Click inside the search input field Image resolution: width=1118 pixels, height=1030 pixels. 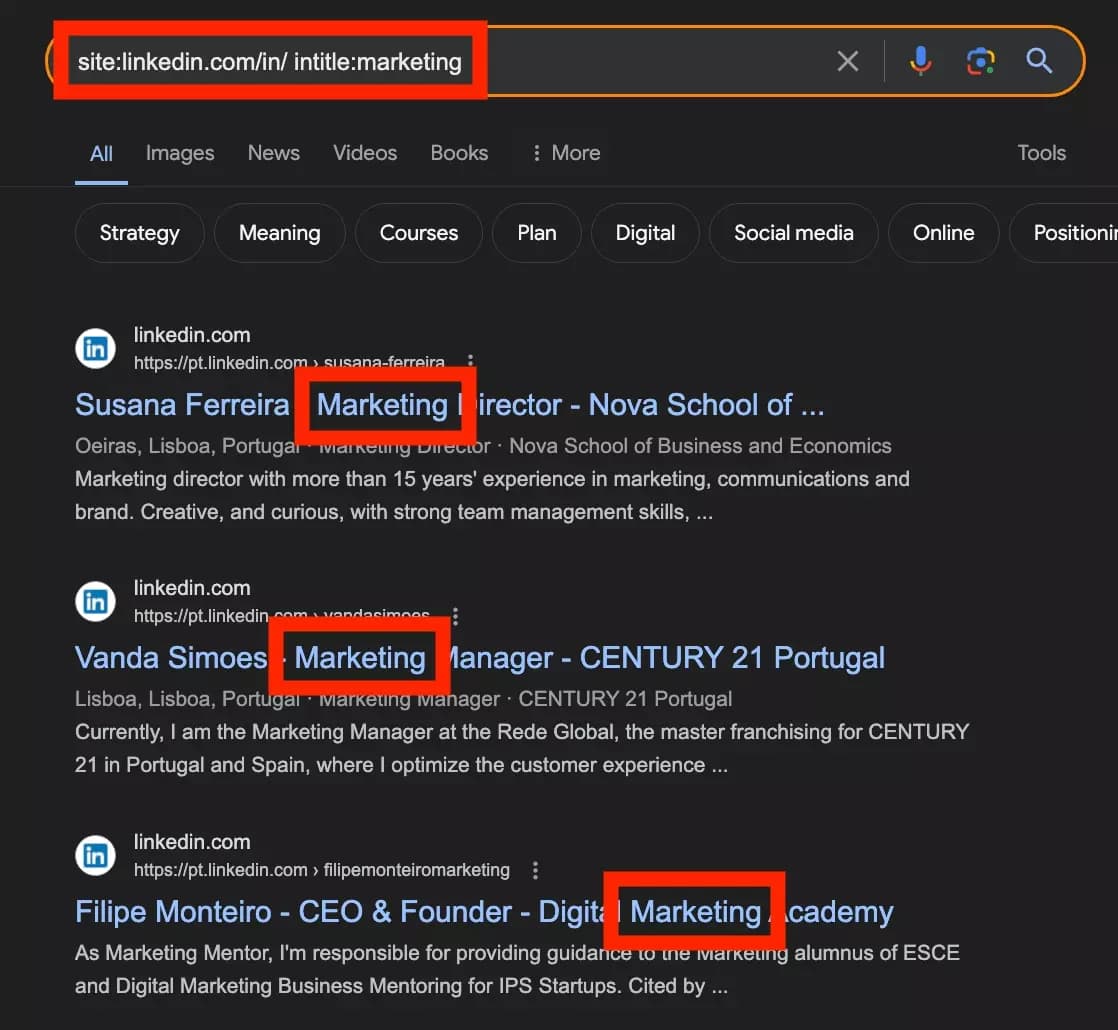600,60
